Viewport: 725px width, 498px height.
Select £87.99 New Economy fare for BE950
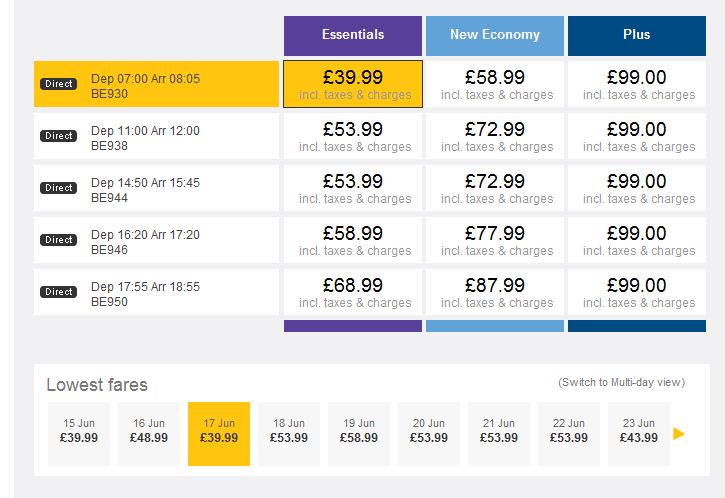(495, 292)
